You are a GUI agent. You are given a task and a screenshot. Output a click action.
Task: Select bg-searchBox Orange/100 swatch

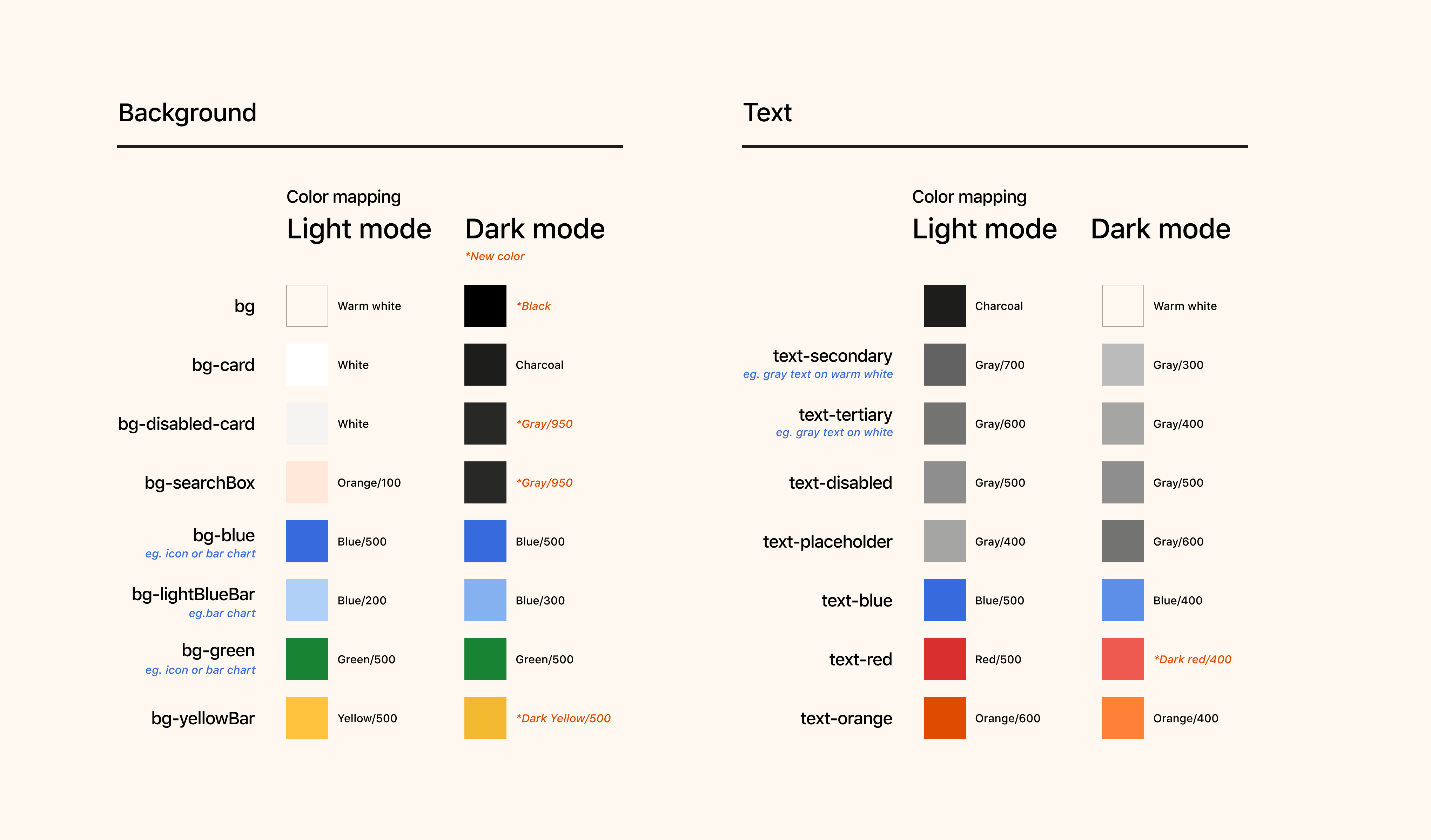307,482
